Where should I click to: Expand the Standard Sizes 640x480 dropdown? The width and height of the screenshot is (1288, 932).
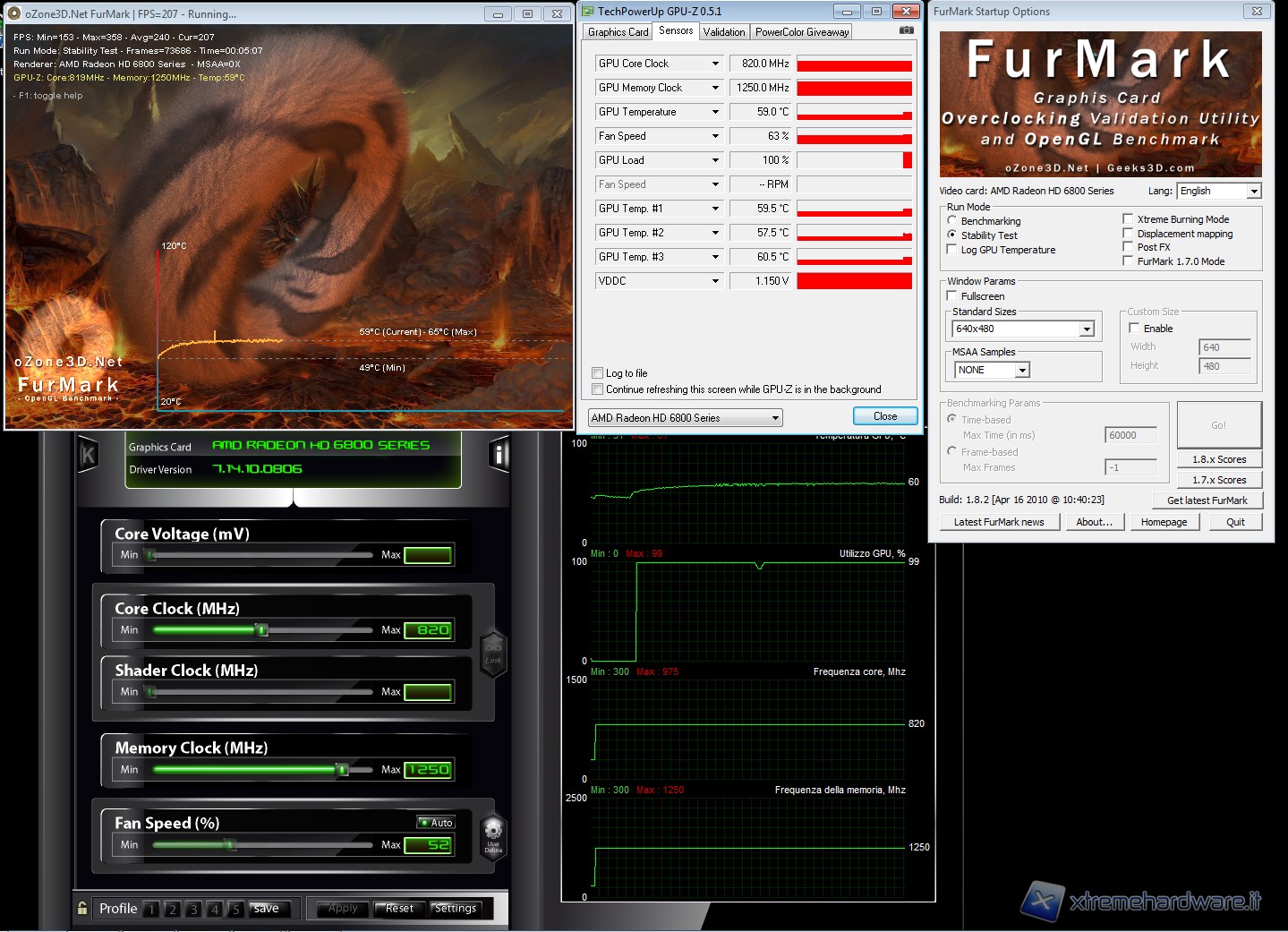point(1086,329)
